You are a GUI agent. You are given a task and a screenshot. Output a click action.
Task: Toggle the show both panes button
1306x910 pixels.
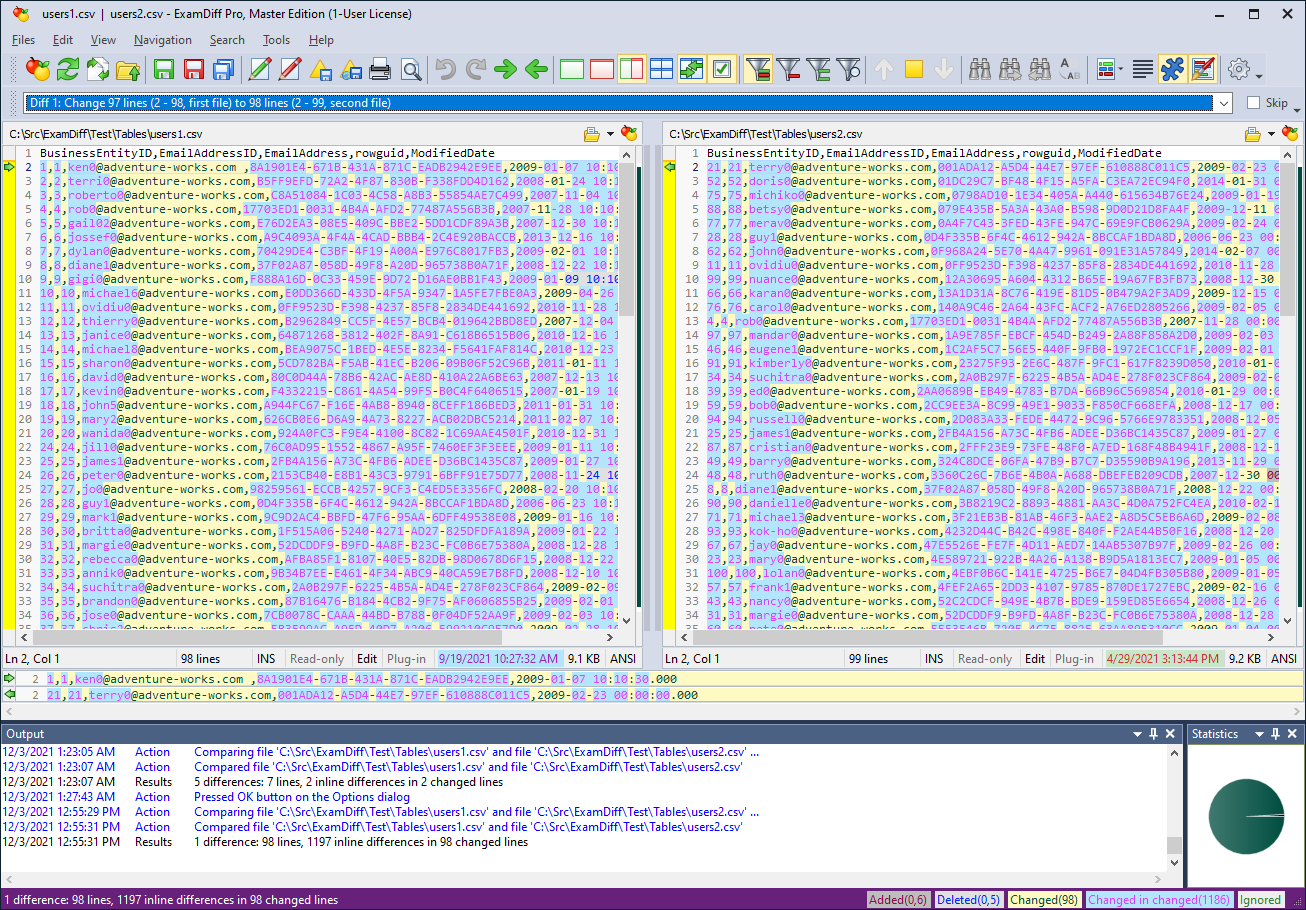pyautogui.click(x=632, y=69)
